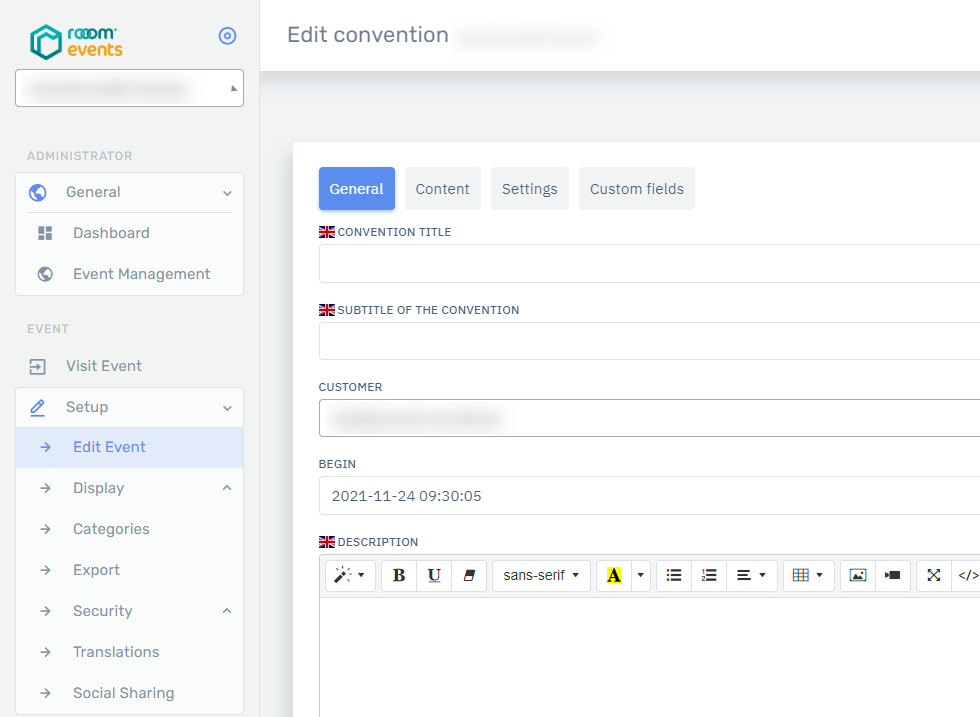Screen dimensions: 980x717
Task: Click the Event Management globe icon
Action: pyautogui.click(x=45, y=274)
